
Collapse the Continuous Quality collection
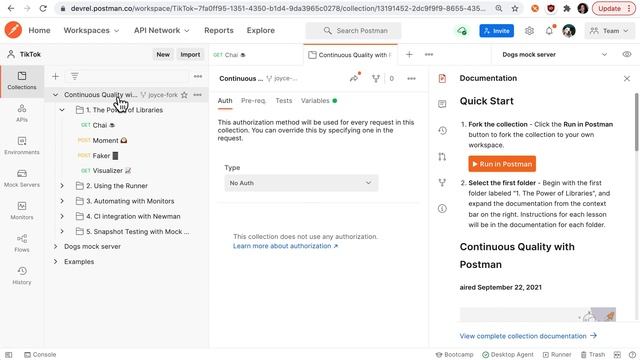(55, 95)
